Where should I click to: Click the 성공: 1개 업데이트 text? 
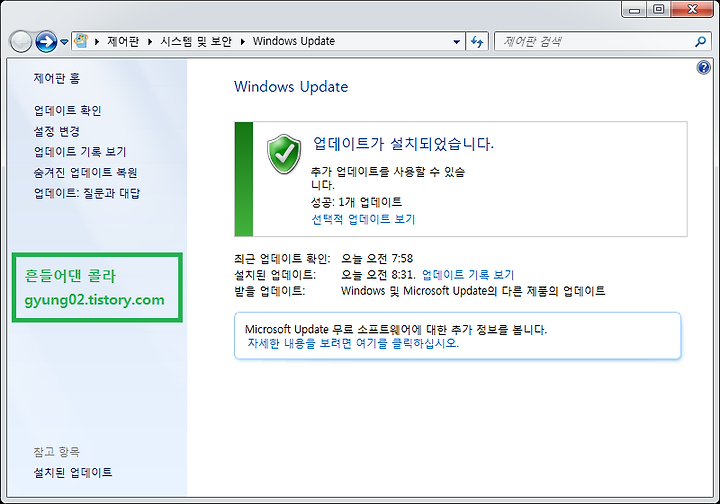(x=356, y=202)
